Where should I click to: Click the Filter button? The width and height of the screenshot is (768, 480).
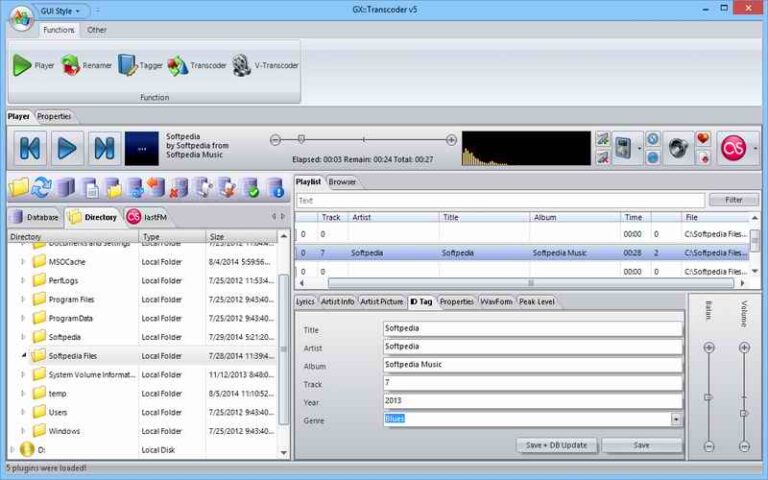coord(733,200)
